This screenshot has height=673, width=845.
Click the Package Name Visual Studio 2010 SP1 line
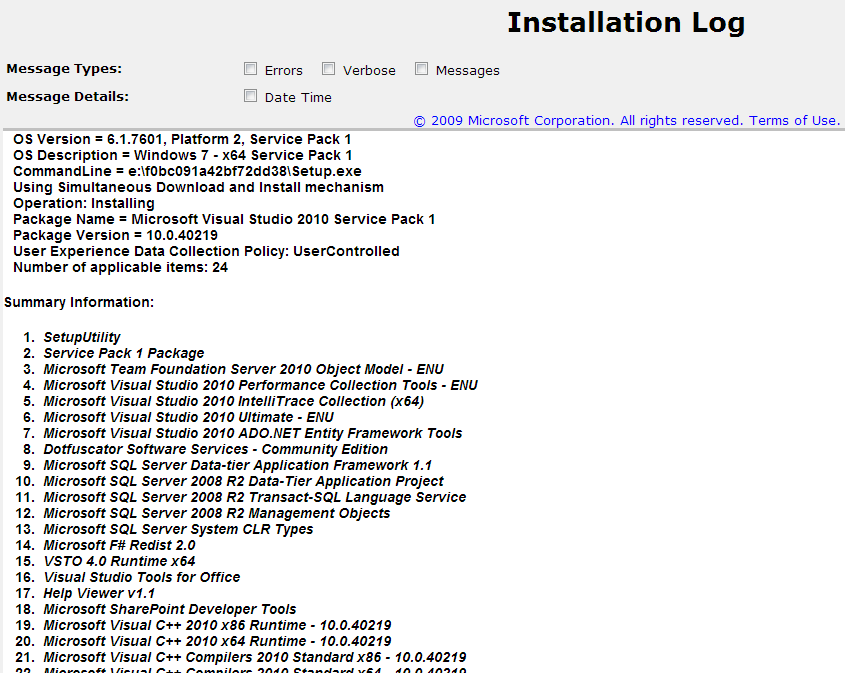(x=224, y=219)
